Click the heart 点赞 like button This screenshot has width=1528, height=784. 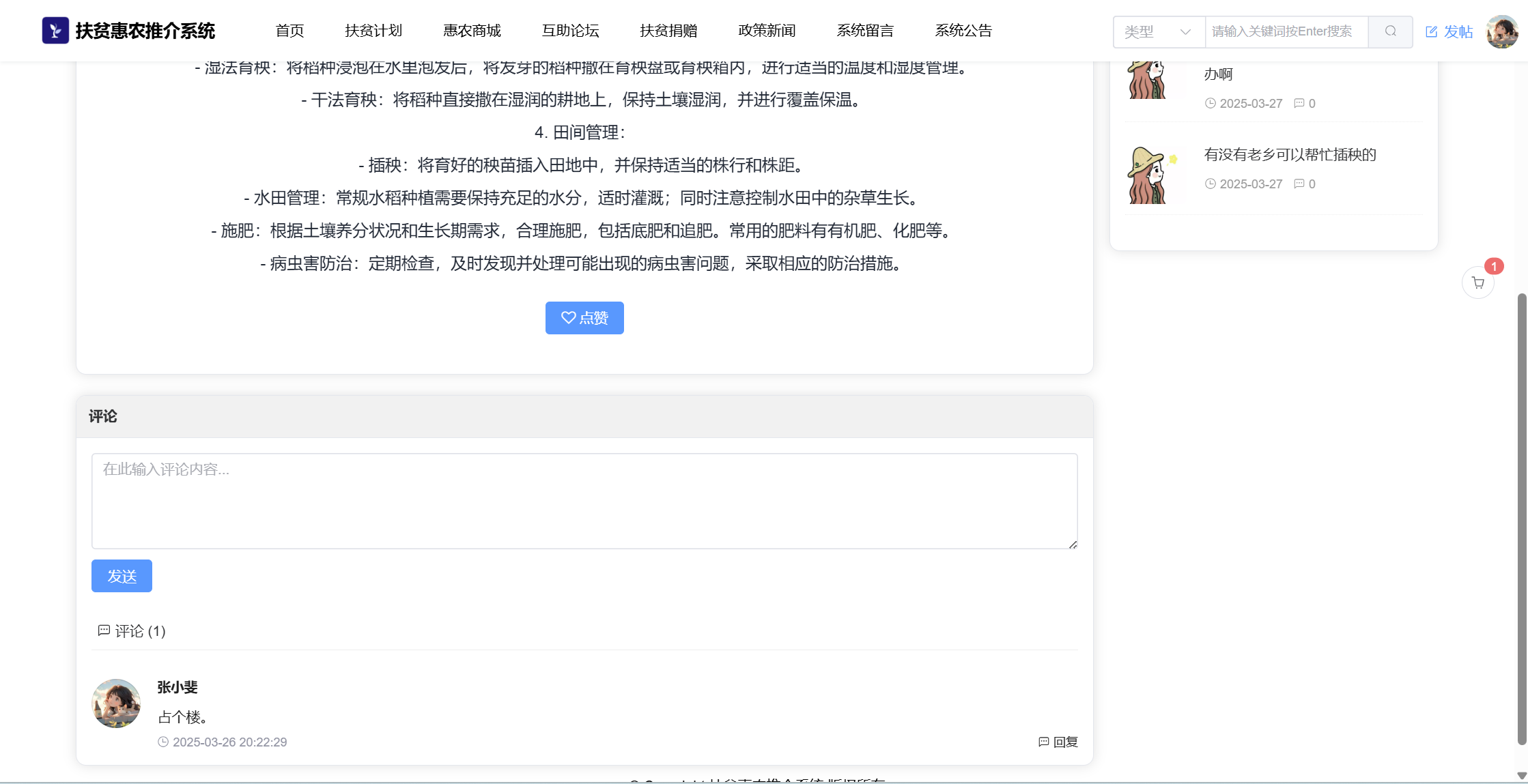click(584, 318)
